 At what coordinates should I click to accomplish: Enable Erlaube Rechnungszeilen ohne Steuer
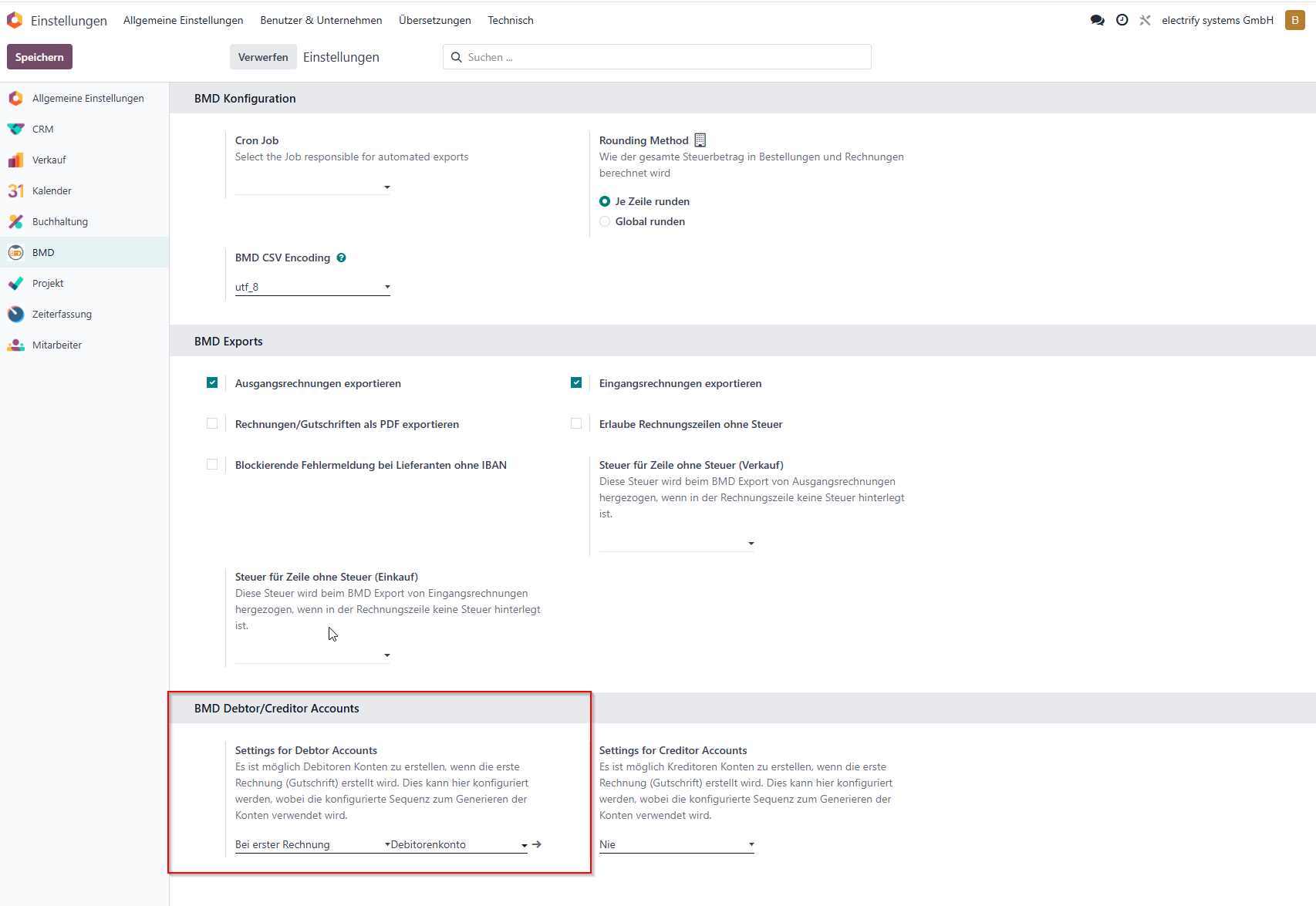(576, 423)
